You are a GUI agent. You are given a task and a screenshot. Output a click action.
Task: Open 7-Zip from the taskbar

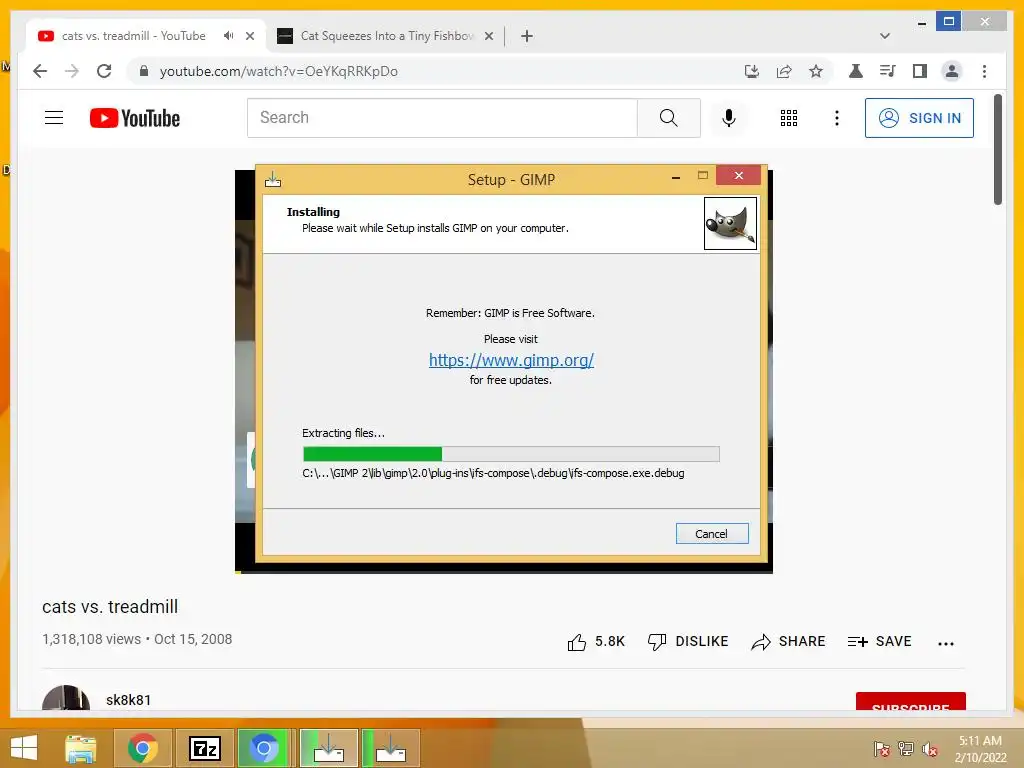(x=205, y=748)
